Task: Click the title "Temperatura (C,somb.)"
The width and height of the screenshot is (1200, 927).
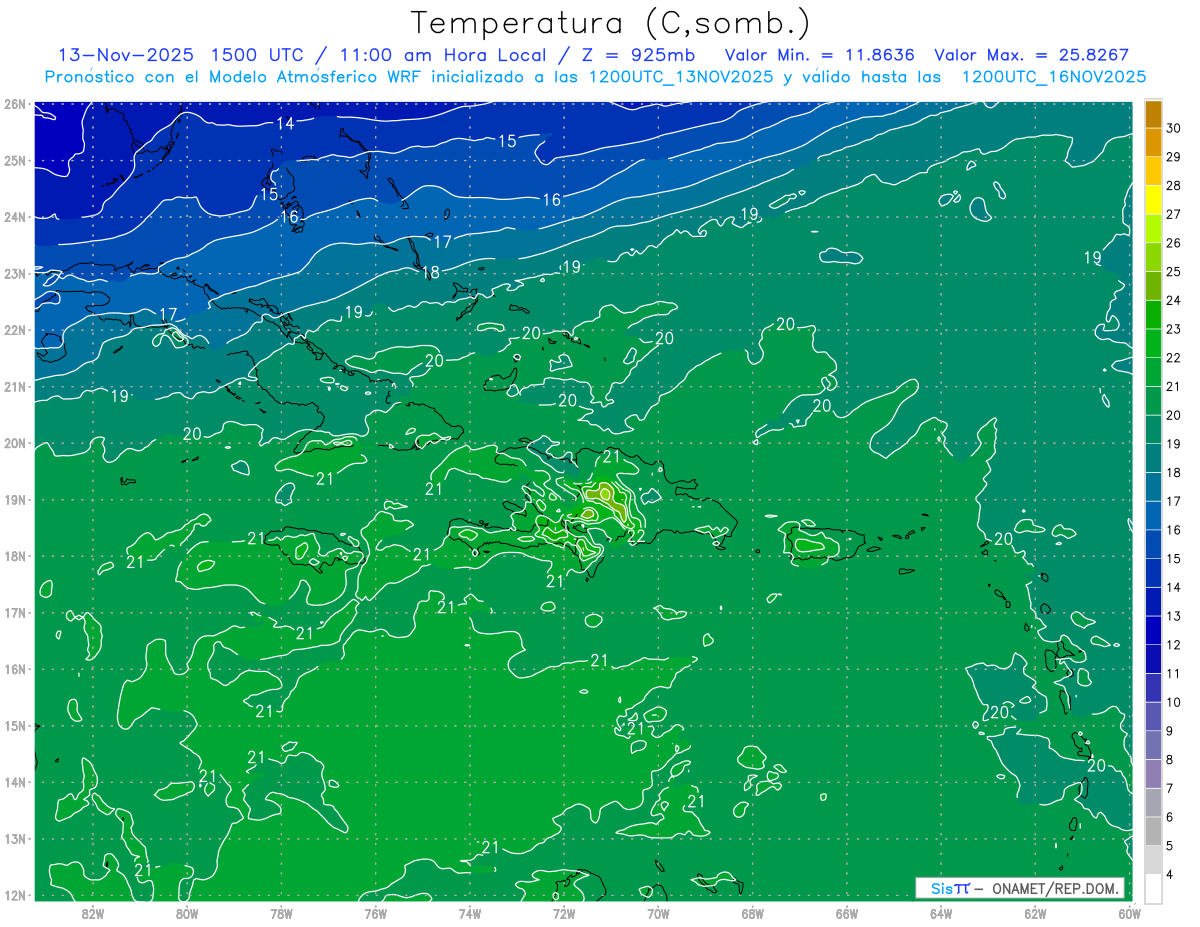Action: click(x=611, y=24)
